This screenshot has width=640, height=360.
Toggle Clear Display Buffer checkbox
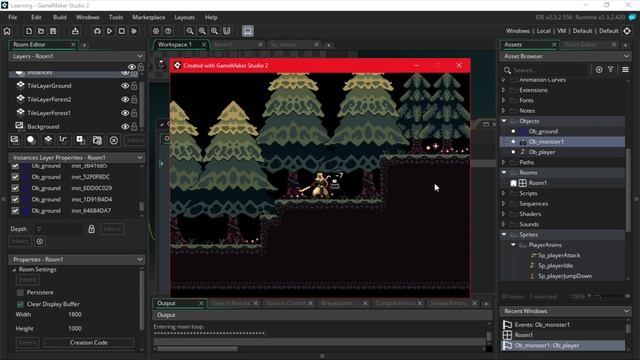pyautogui.click(x=20, y=304)
